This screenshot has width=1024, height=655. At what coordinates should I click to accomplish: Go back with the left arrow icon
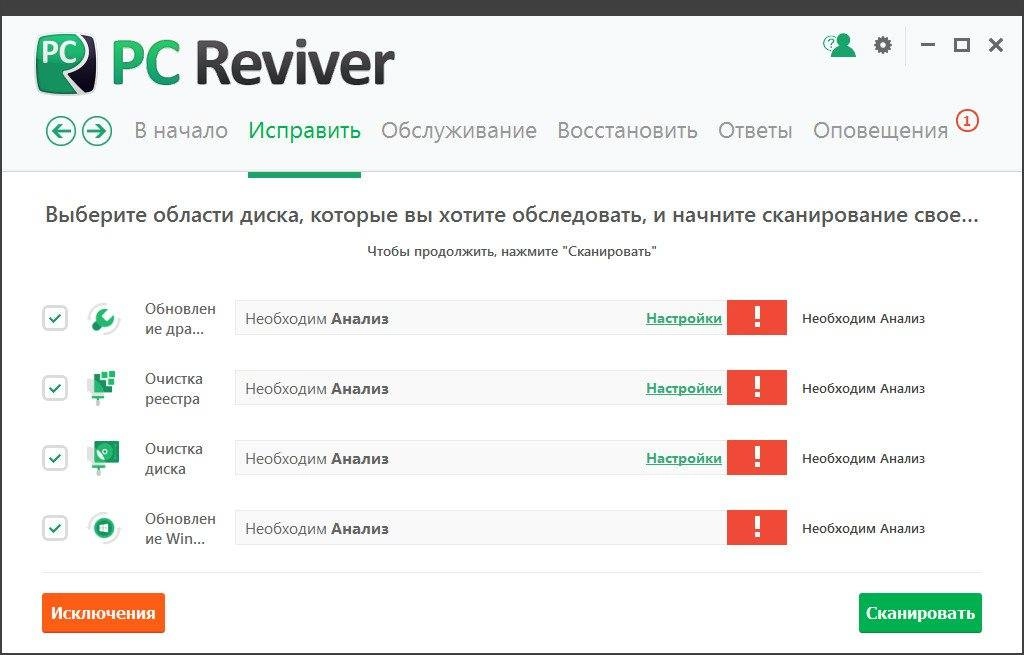(61, 131)
